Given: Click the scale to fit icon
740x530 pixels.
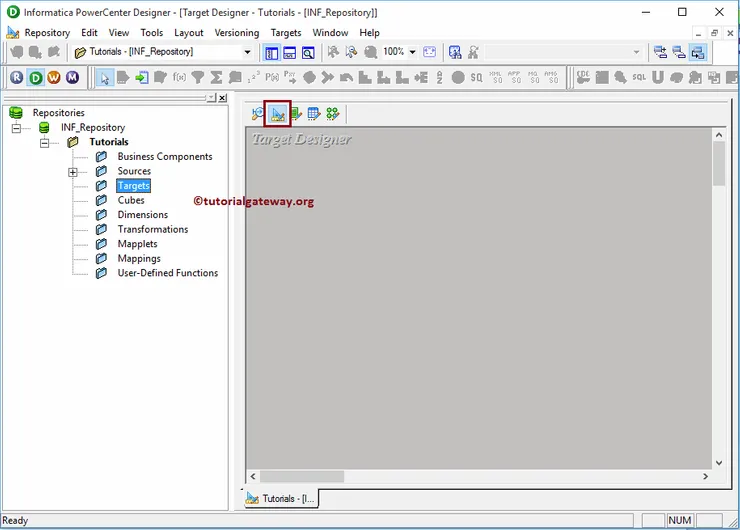Looking at the screenshot, I should coord(429,52).
